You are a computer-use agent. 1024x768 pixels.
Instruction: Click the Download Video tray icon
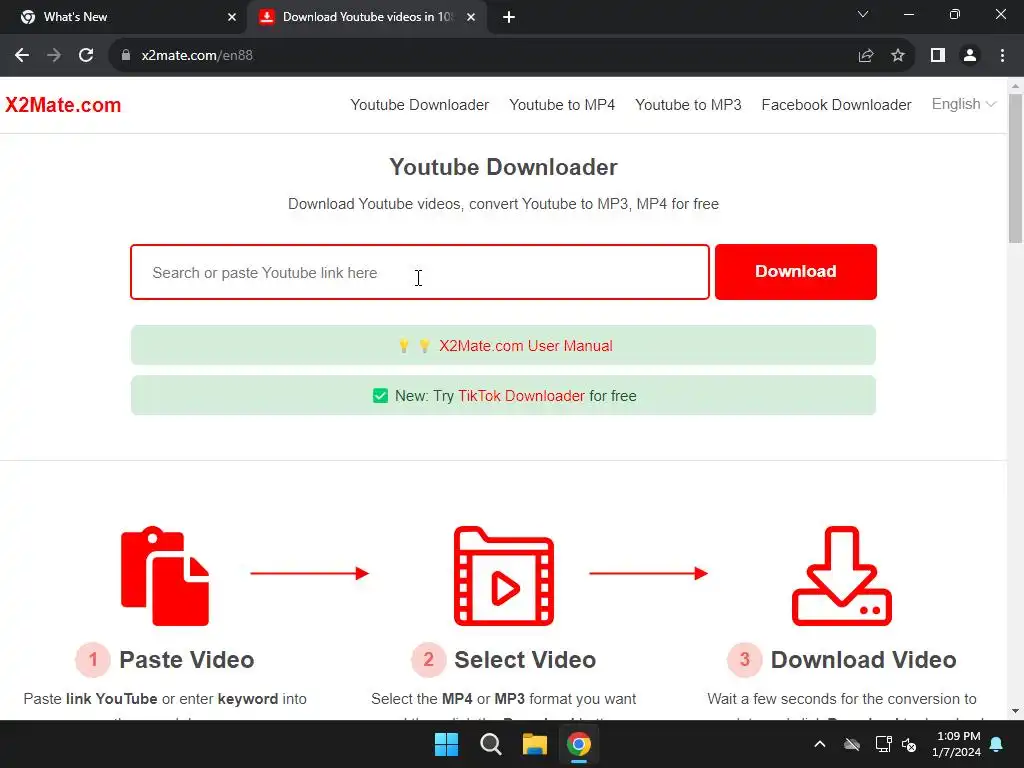tap(842, 576)
